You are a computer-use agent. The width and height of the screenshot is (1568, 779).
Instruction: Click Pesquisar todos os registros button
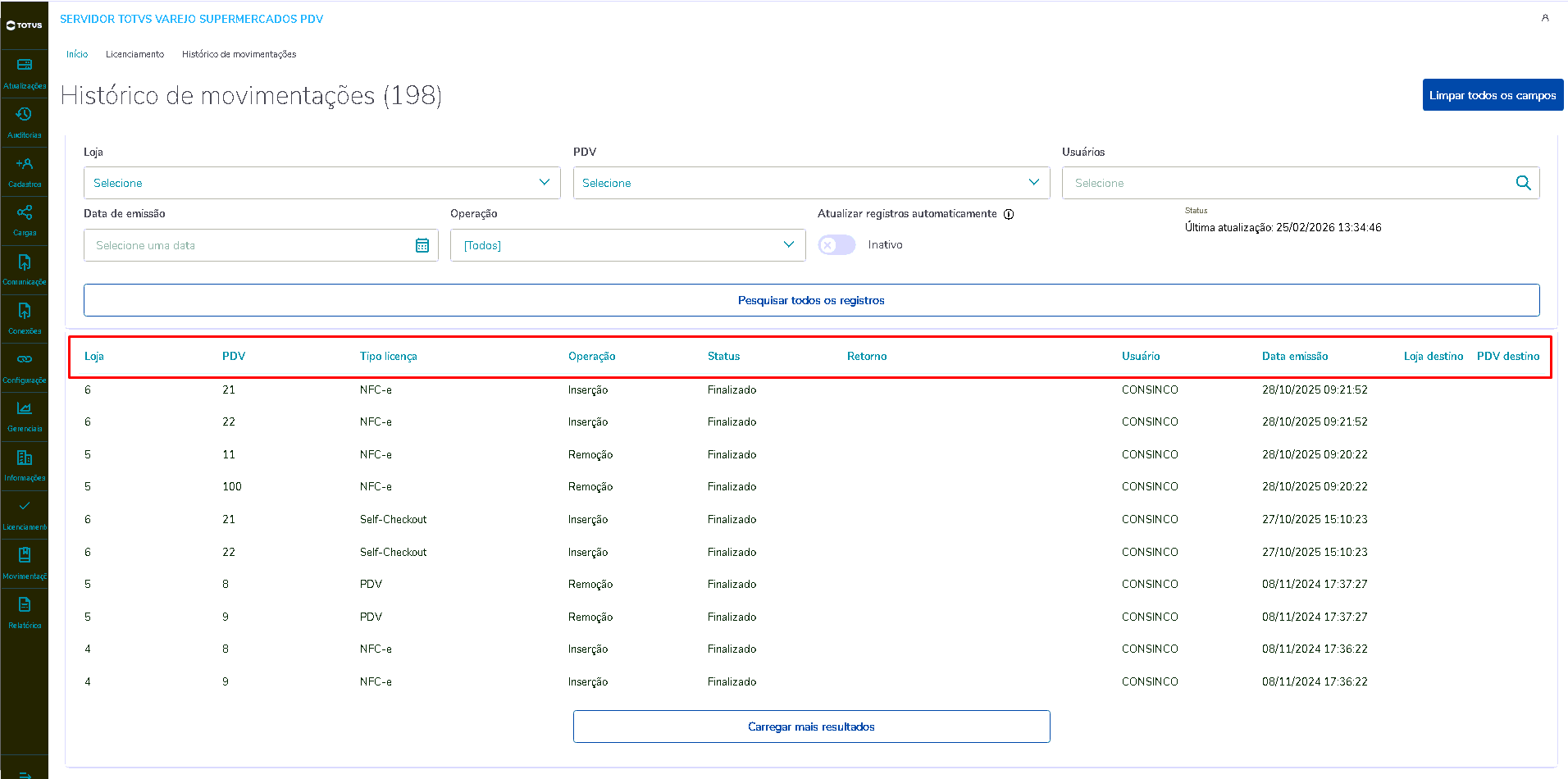point(811,300)
